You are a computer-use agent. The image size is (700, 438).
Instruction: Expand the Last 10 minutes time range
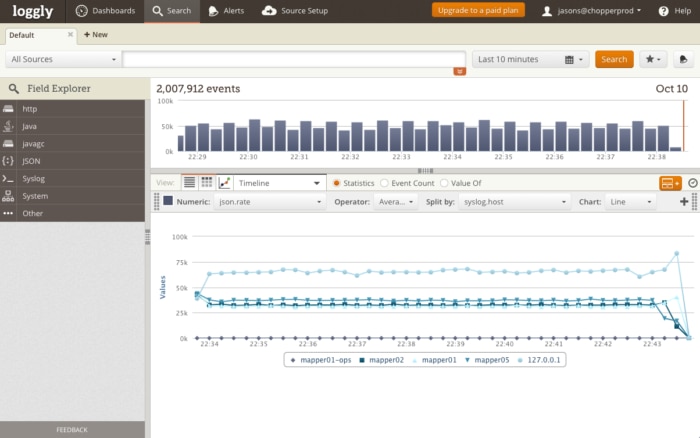pyautogui.click(x=530, y=59)
